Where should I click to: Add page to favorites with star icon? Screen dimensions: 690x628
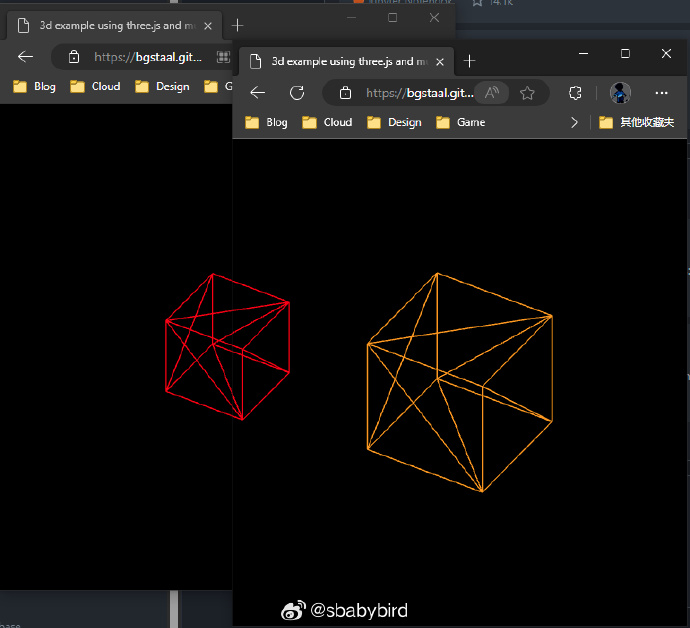click(x=527, y=93)
